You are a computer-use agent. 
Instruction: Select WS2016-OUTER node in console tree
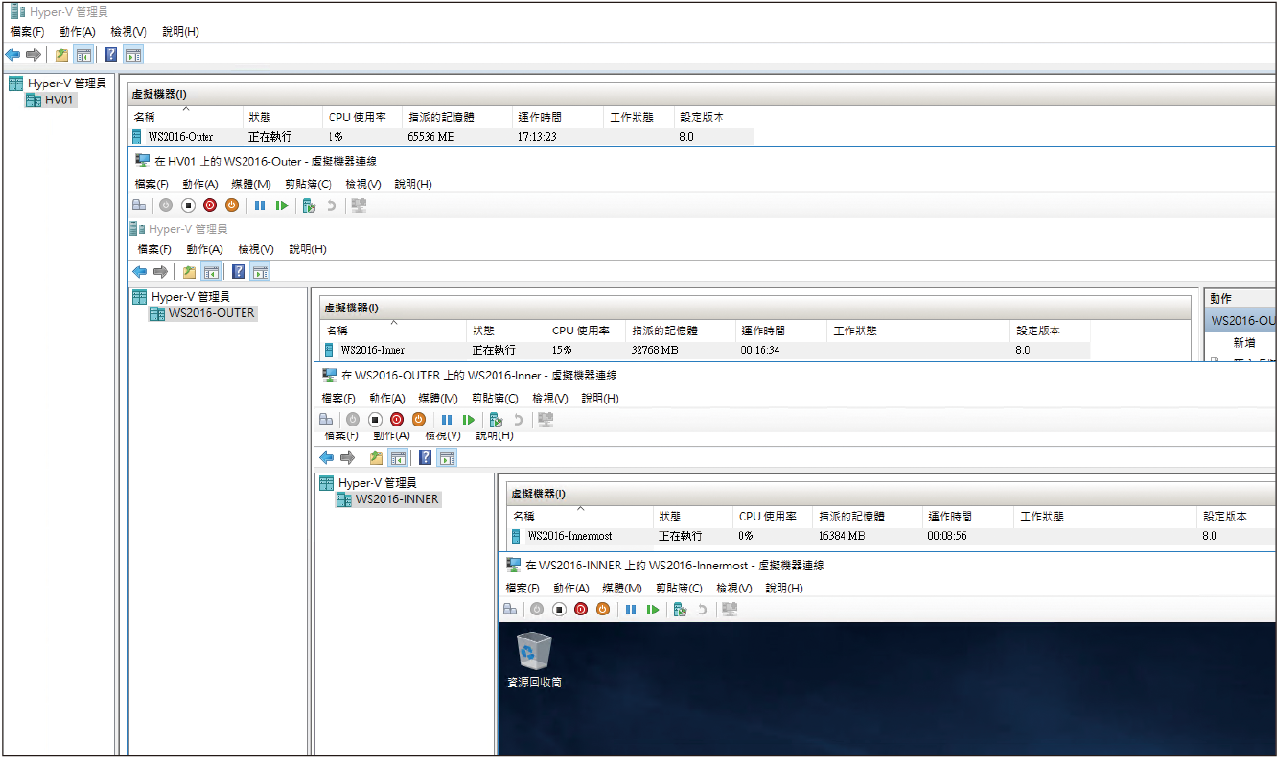202,313
